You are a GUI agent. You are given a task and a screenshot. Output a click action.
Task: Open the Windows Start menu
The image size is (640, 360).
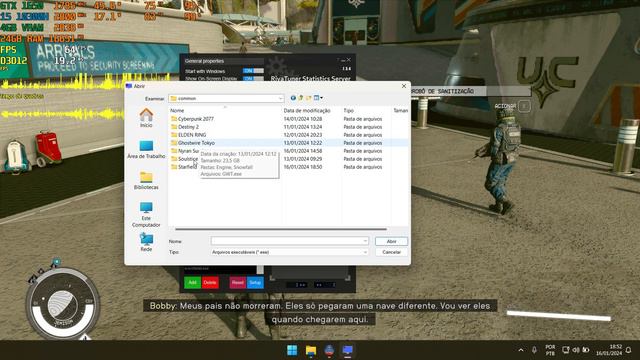point(292,350)
